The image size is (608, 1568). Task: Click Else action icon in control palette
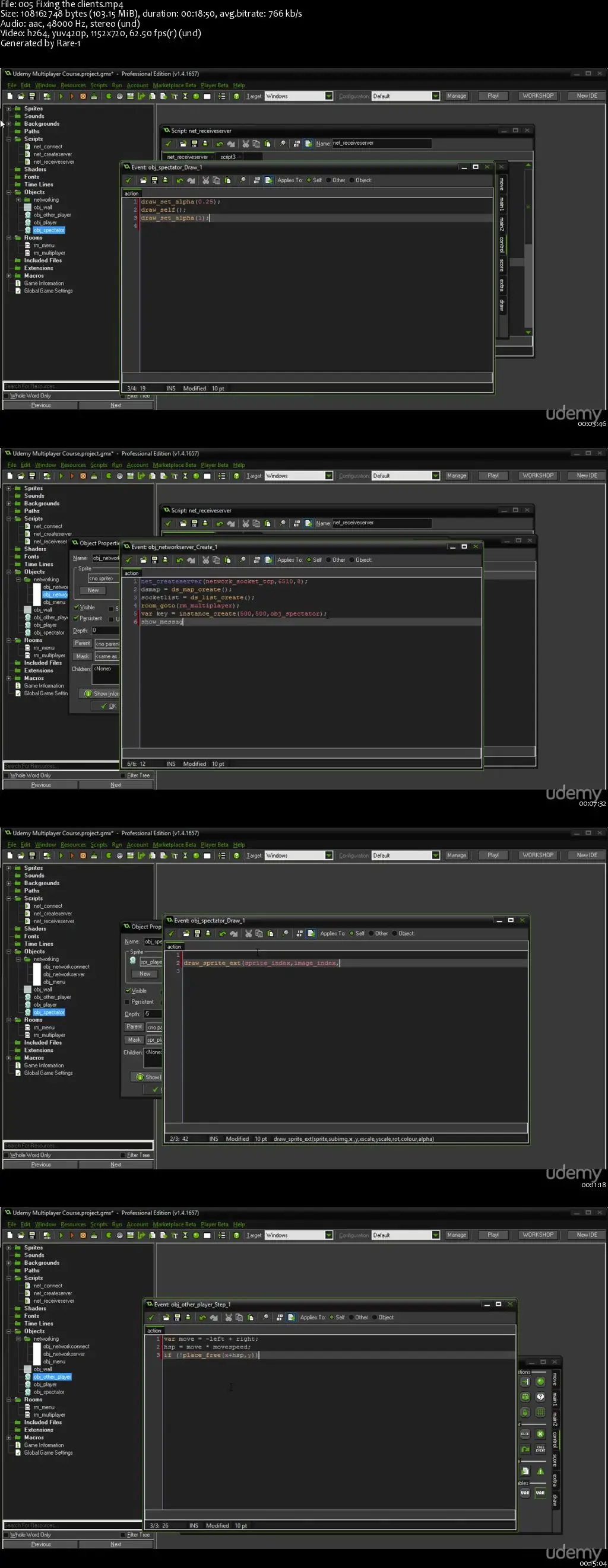pos(525,1434)
